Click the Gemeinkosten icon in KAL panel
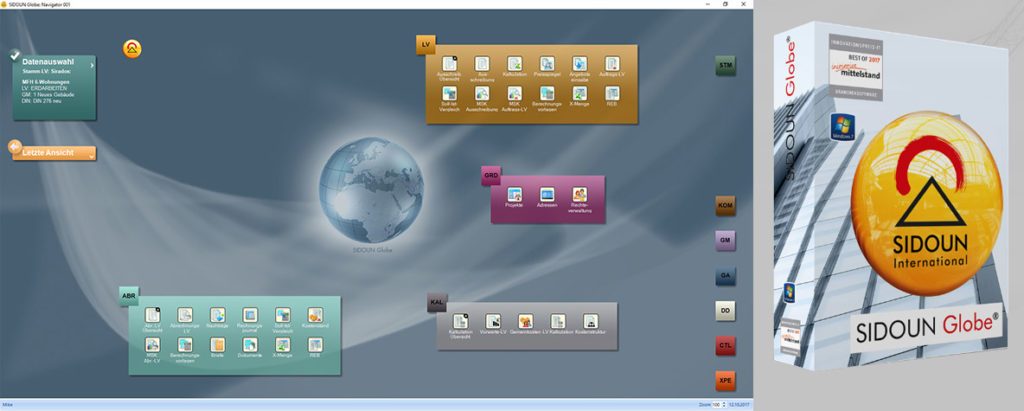The height and width of the screenshot is (411, 1024). (526, 322)
